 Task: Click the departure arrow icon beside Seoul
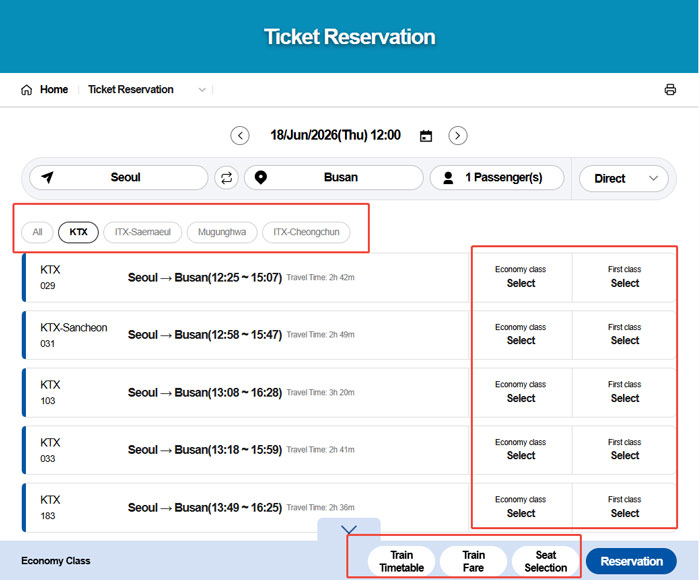[47, 177]
